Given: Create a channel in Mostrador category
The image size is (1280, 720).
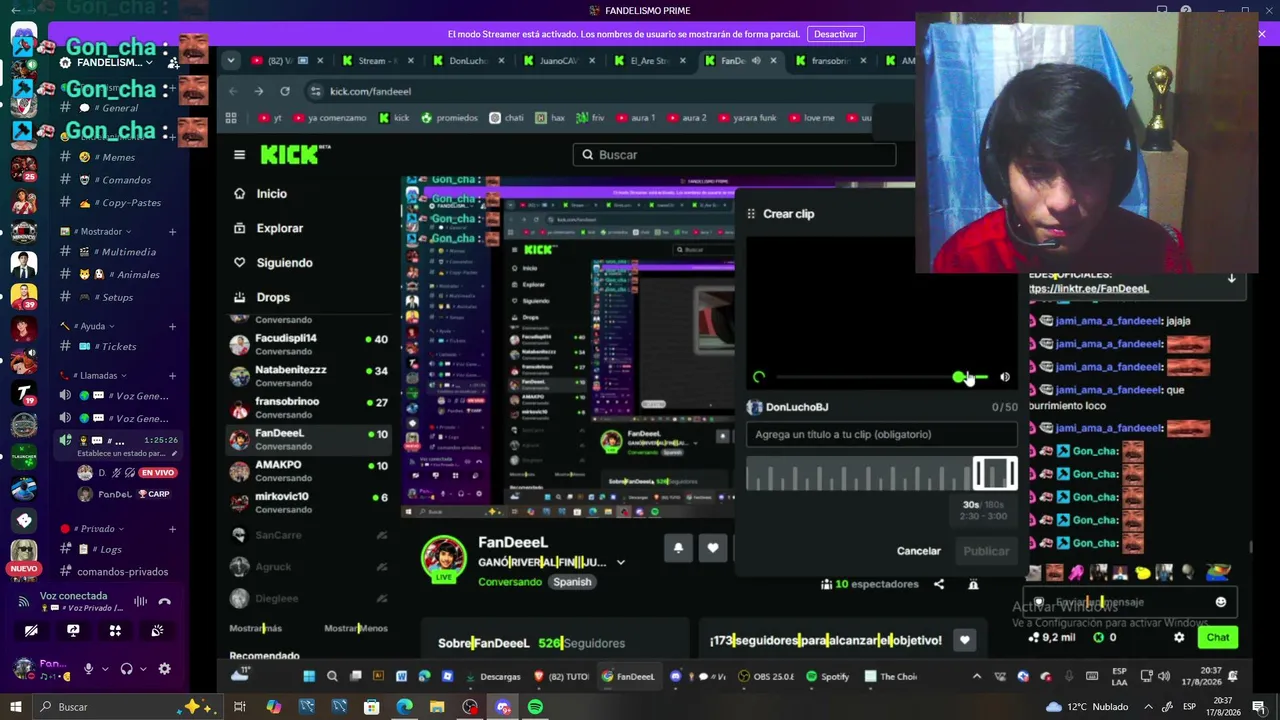Looking at the screenshot, I should click(x=172, y=232).
